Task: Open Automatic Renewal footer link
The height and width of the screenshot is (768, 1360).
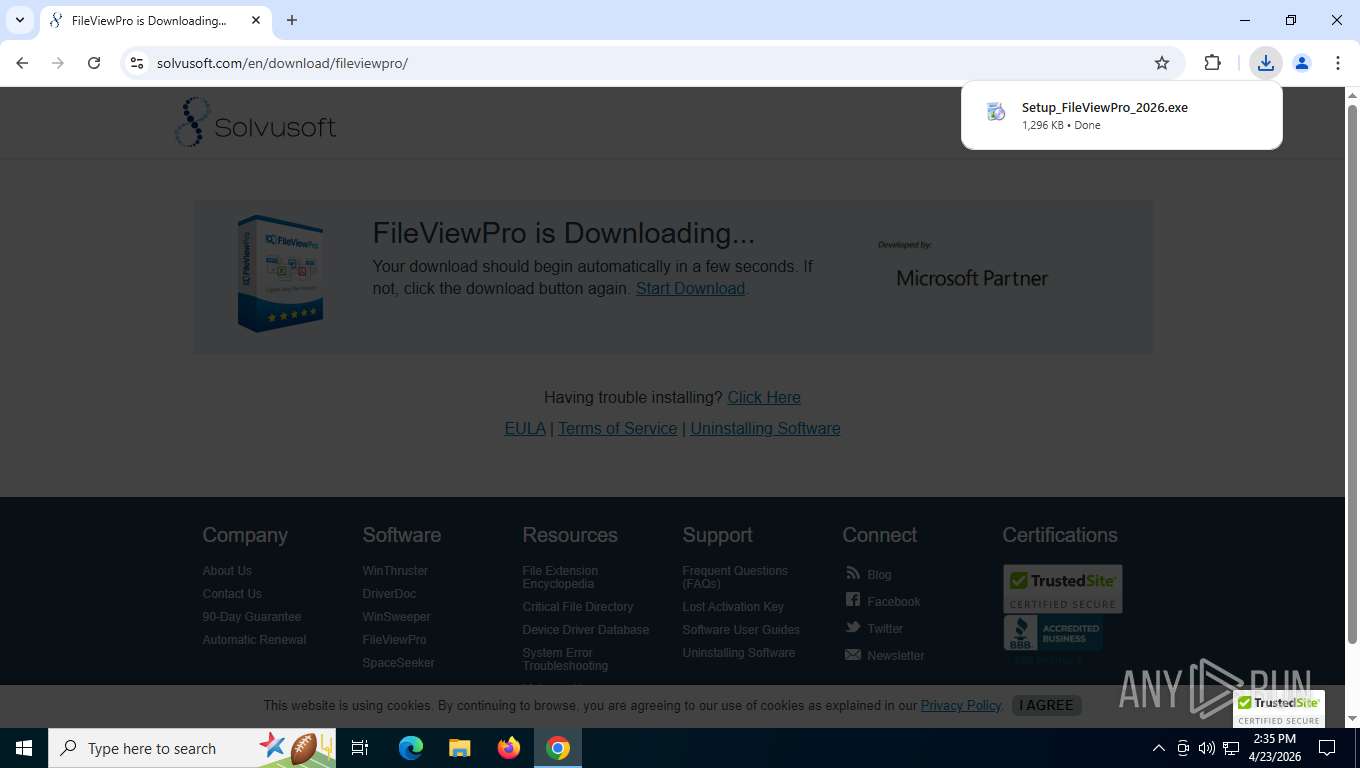Action: pyautogui.click(x=254, y=640)
